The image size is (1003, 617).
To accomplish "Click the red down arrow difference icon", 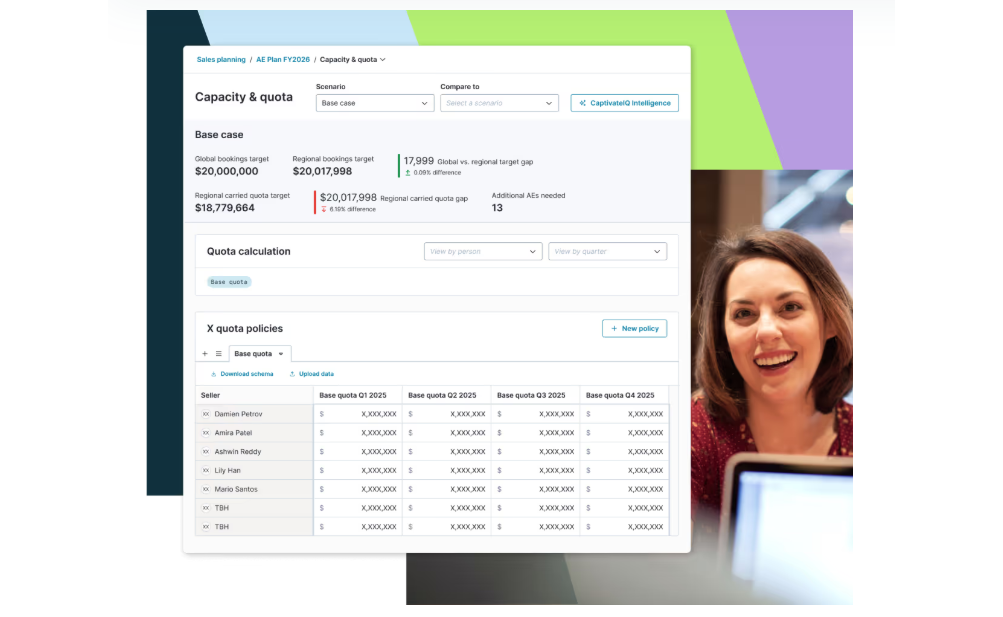I will click(324, 209).
